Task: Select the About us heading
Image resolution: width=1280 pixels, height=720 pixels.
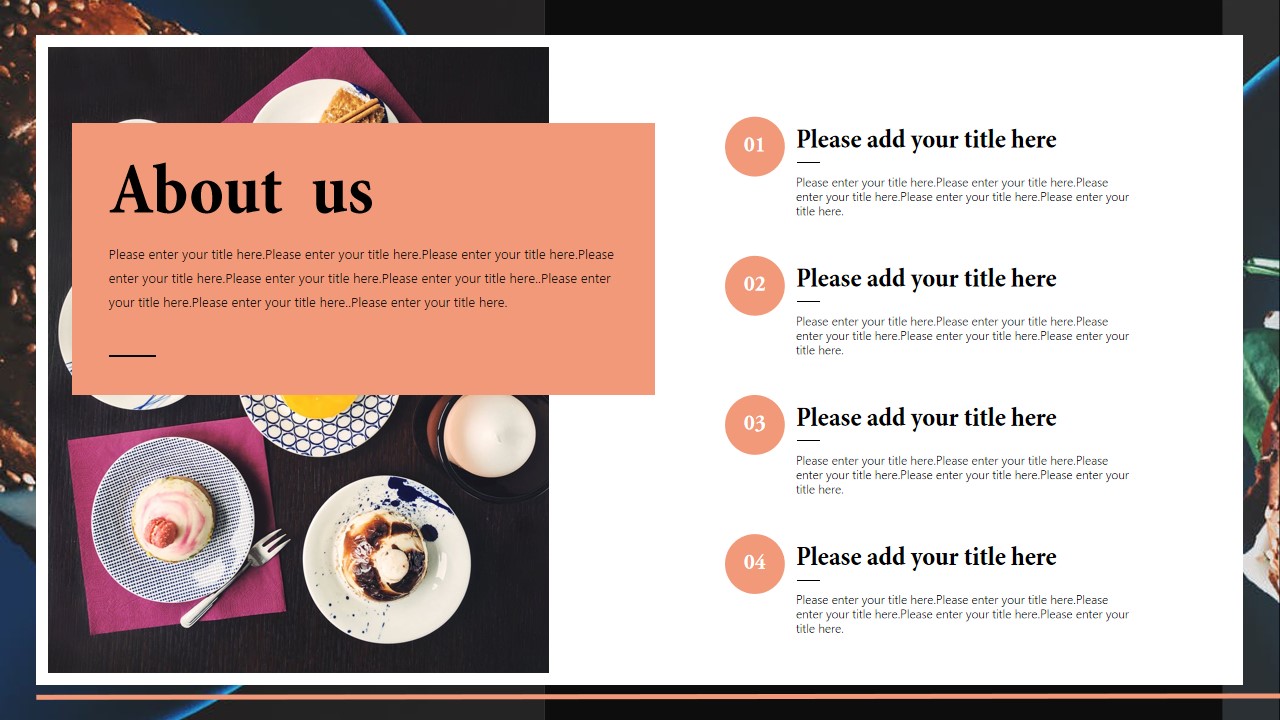Action: (x=241, y=190)
